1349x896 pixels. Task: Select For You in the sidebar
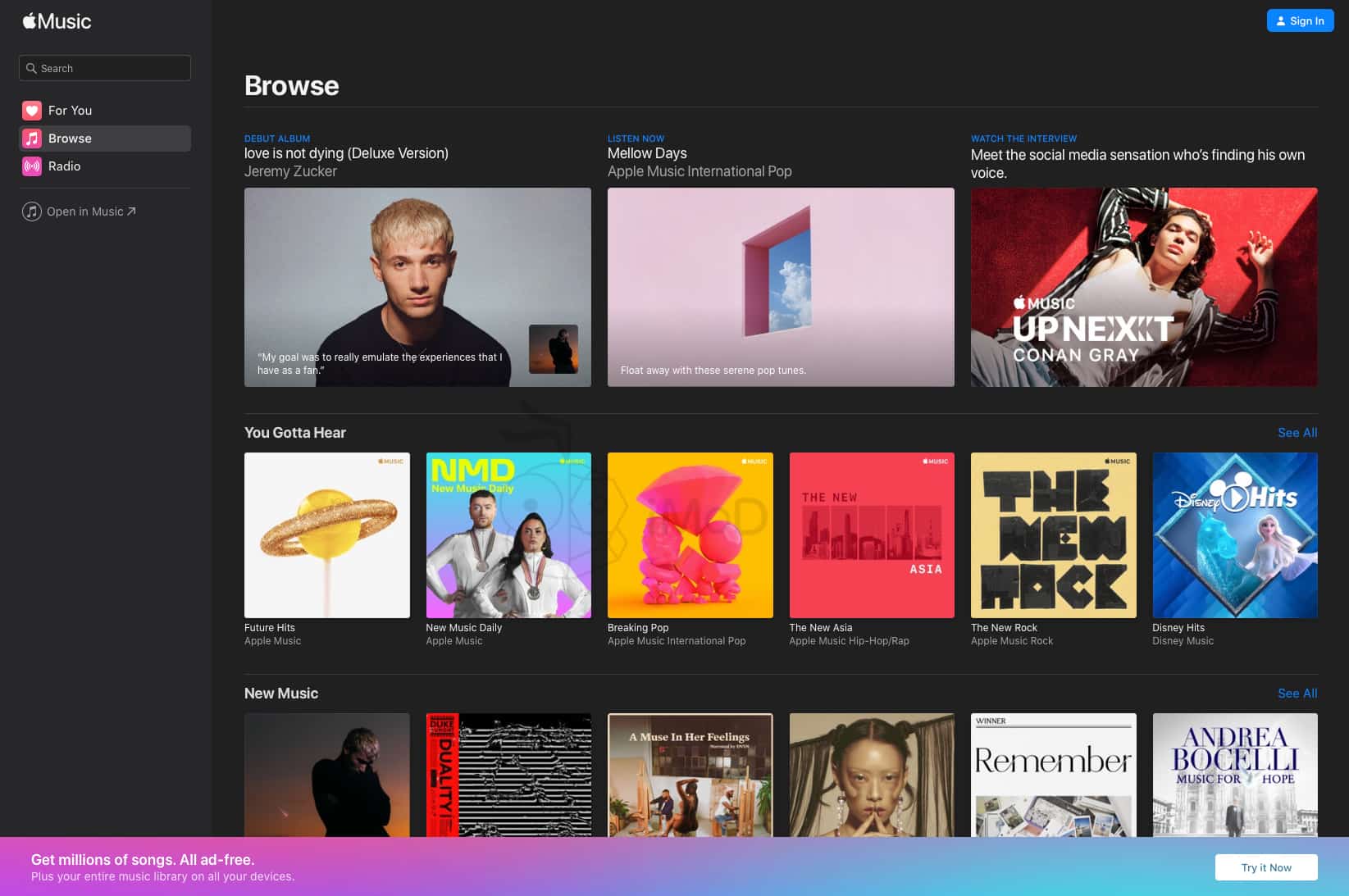(70, 111)
